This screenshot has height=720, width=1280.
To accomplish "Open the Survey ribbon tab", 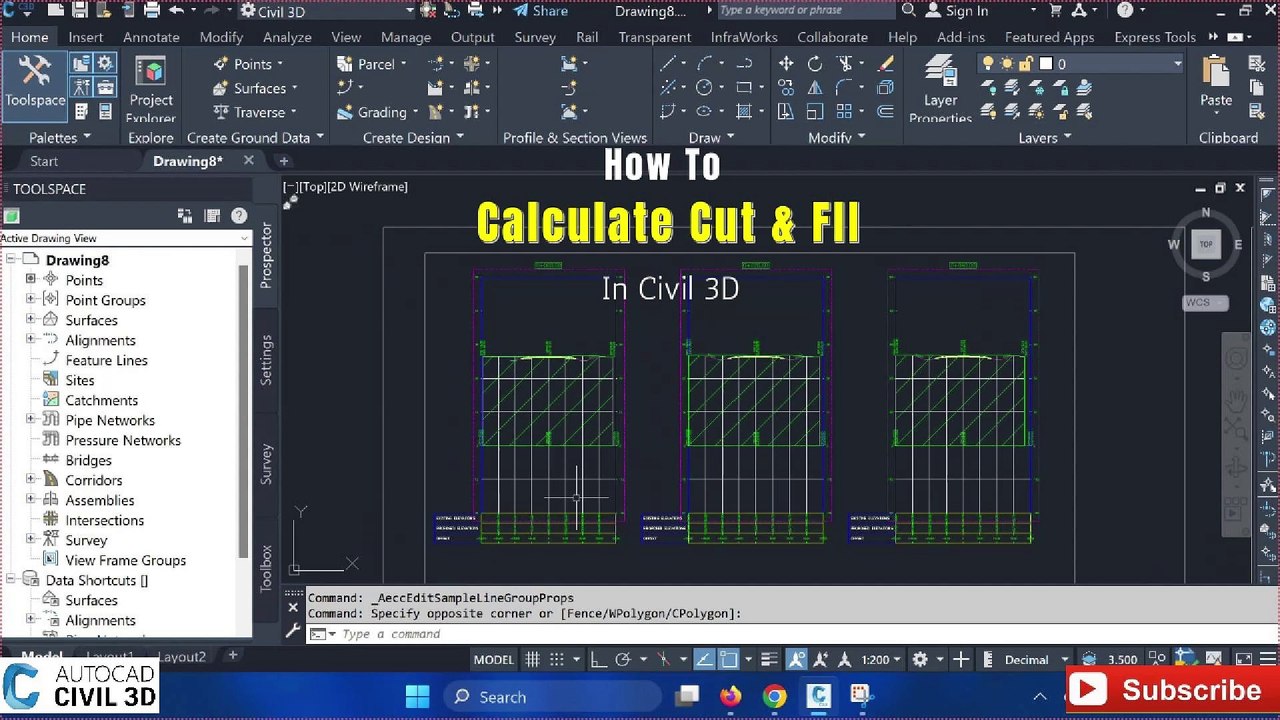I will [x=535, y=37].
